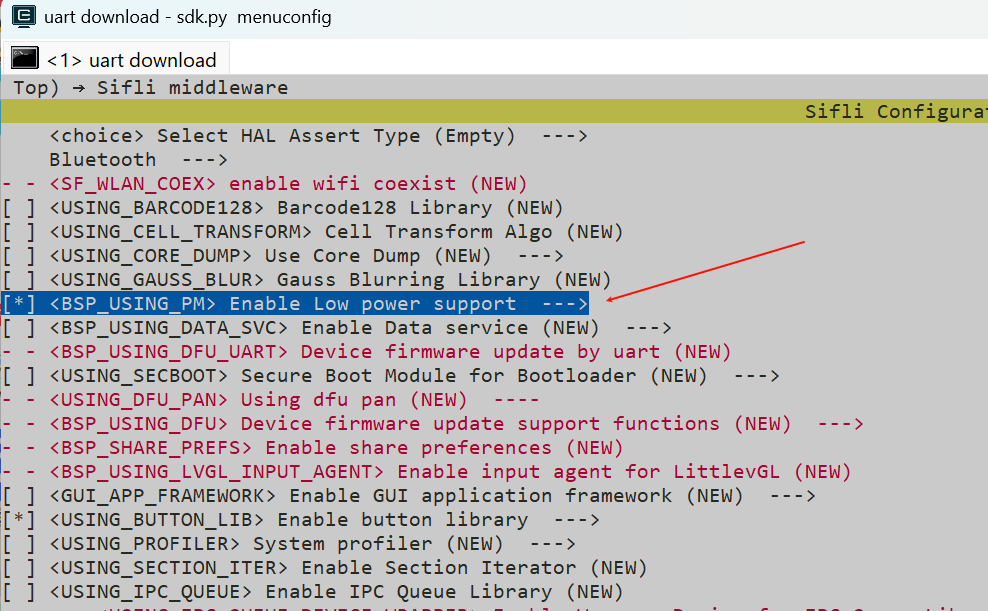
Task: Disable the USING_BUTTON_LIB checkbox
Action: pos(19,520)
